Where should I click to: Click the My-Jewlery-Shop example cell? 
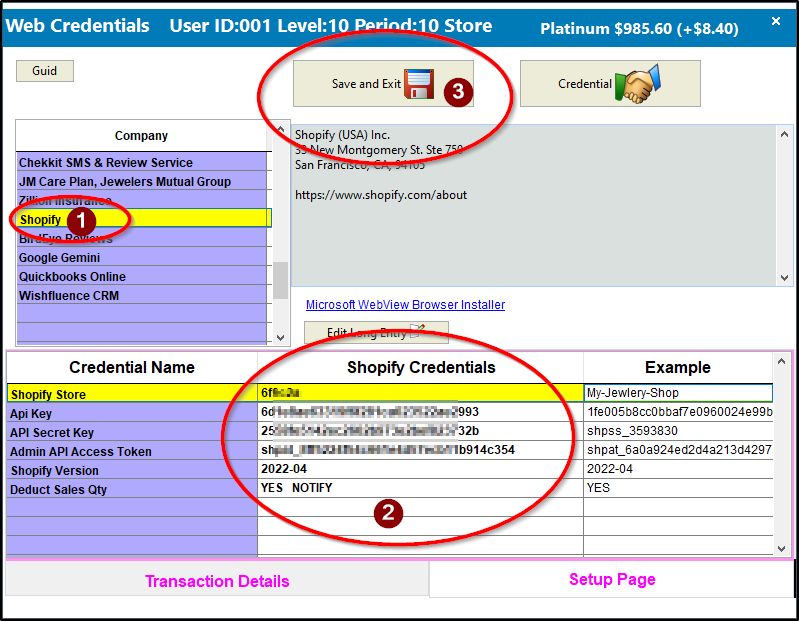[x=678, y=393]
